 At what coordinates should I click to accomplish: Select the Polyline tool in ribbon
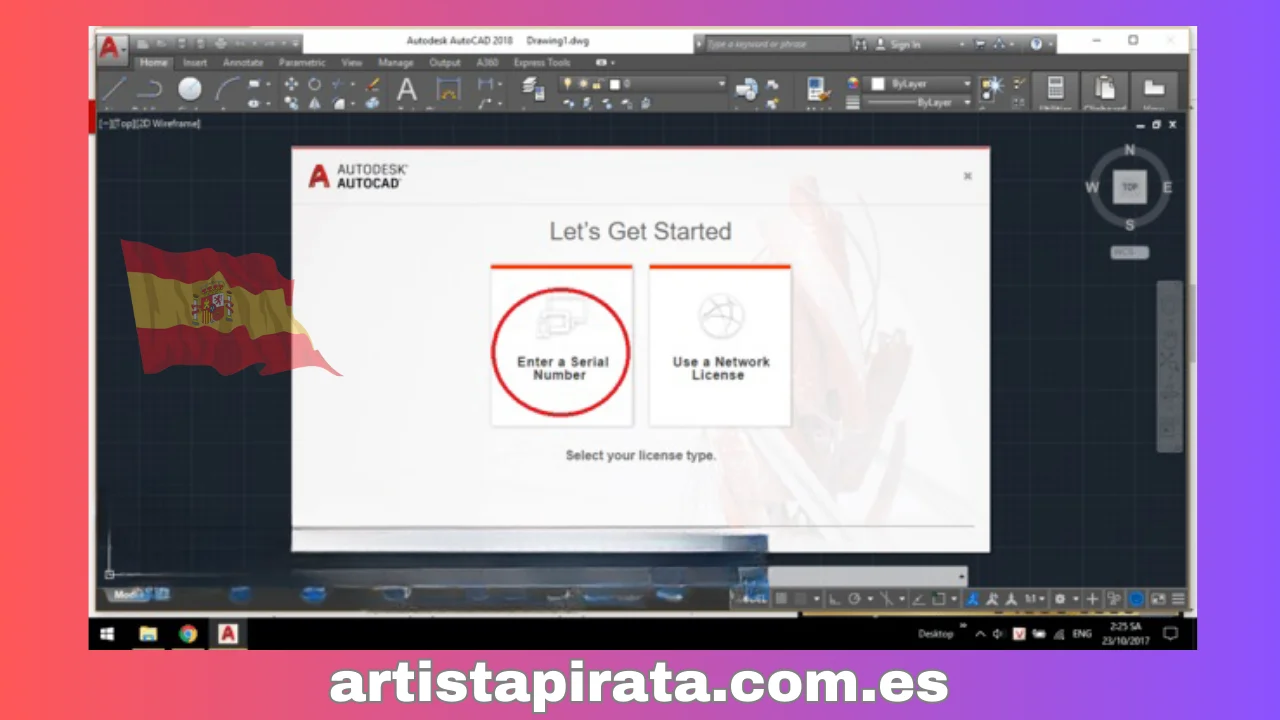pos(149,90)
